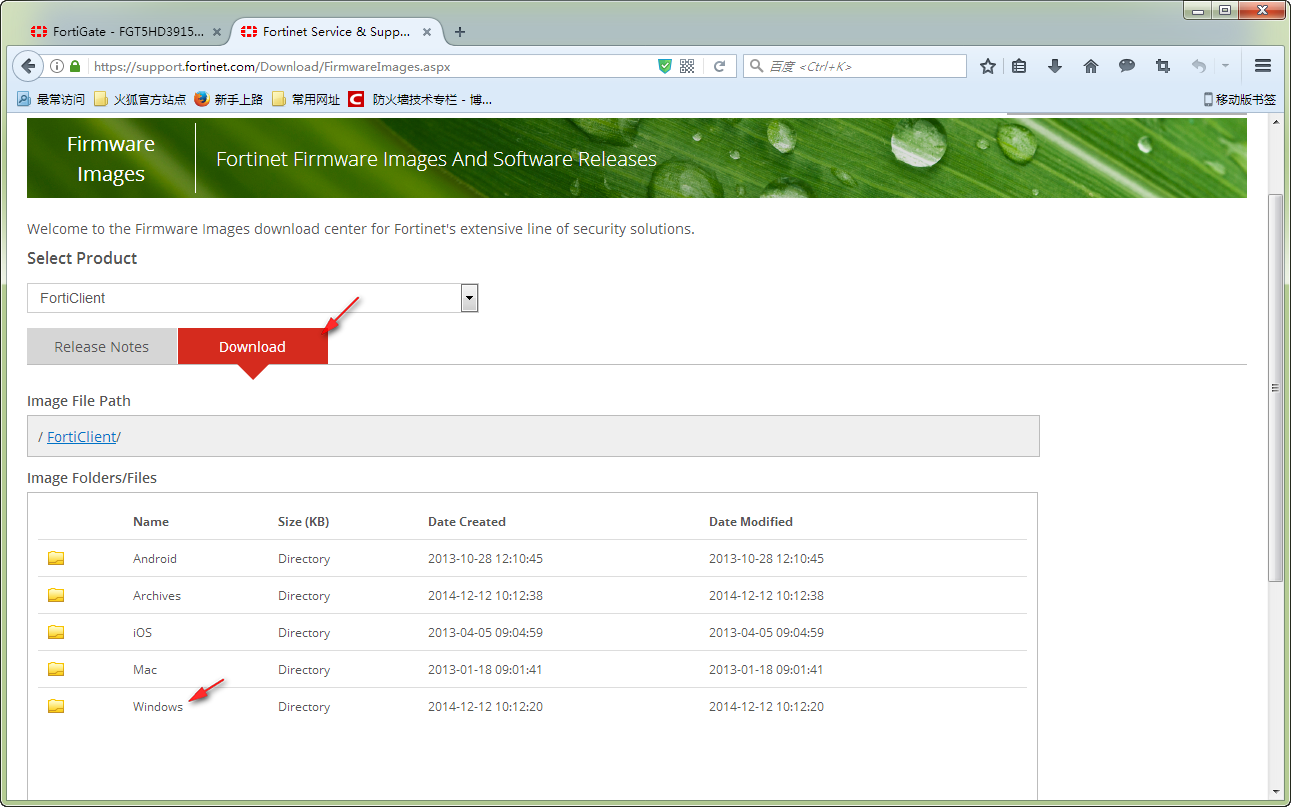Screen dimensions: 1291x807
Task: Open 最常访问 bookmark
Action: click(51, 99)
